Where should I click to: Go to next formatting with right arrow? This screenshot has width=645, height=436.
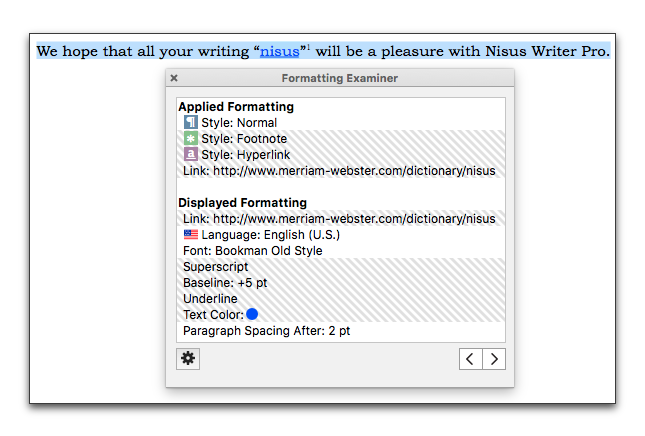(x=494, y=359)
